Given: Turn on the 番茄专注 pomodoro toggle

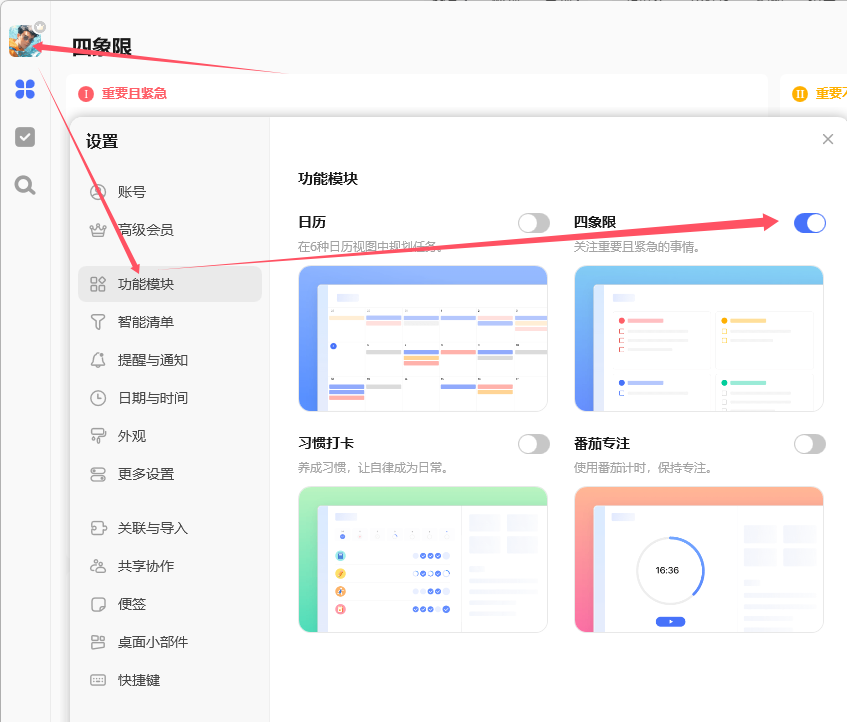Looking at the screenshot, I should click(x=810, y=444).
